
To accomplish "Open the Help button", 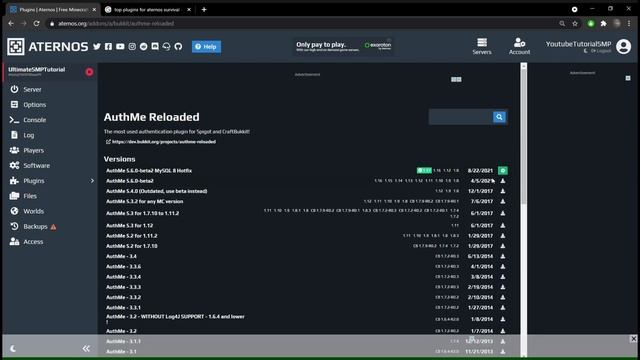I will coord(207,47).
